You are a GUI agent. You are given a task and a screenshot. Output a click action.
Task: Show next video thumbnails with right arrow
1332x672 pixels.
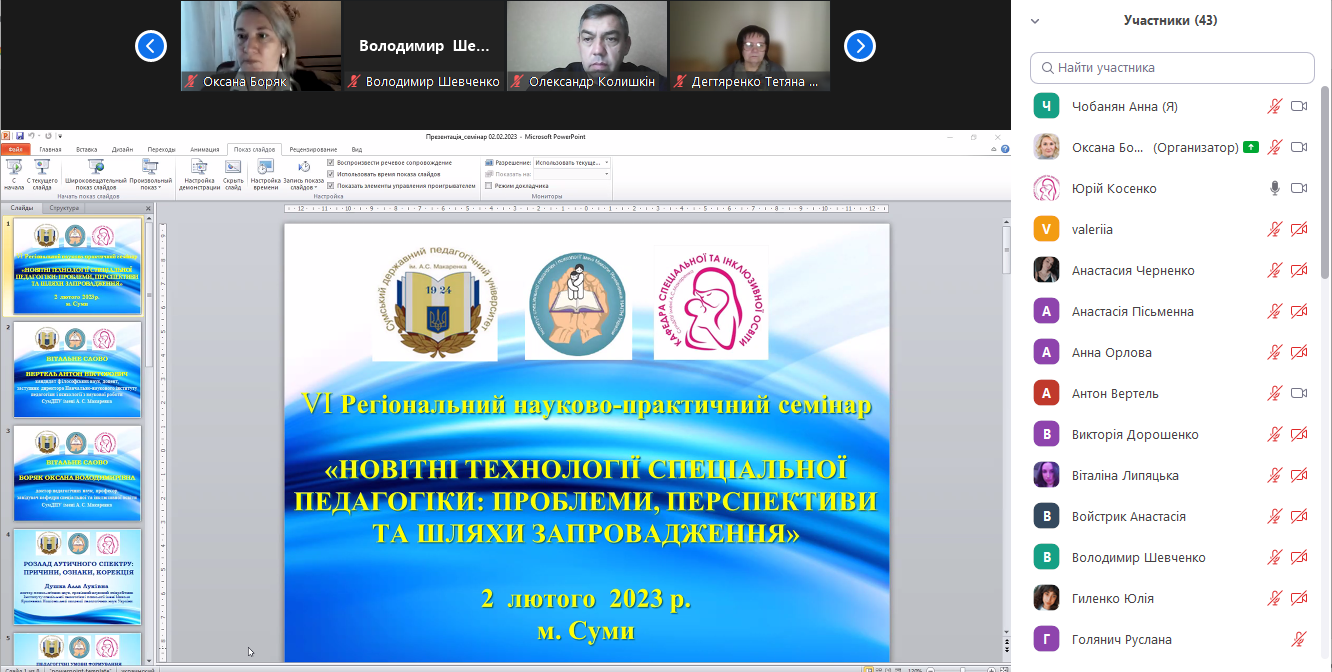tap(860, 46)
